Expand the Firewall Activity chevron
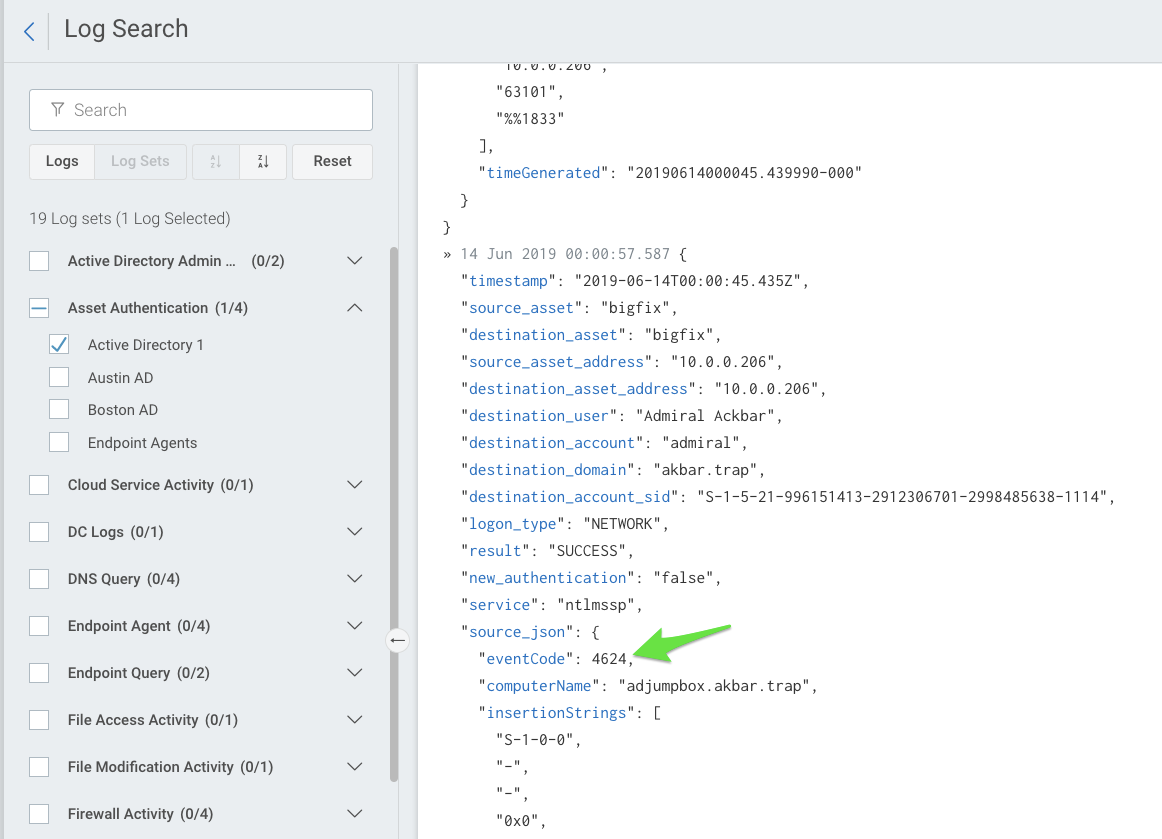The height and width of the screenshot is (839, 1162). (x=354, y=814)
